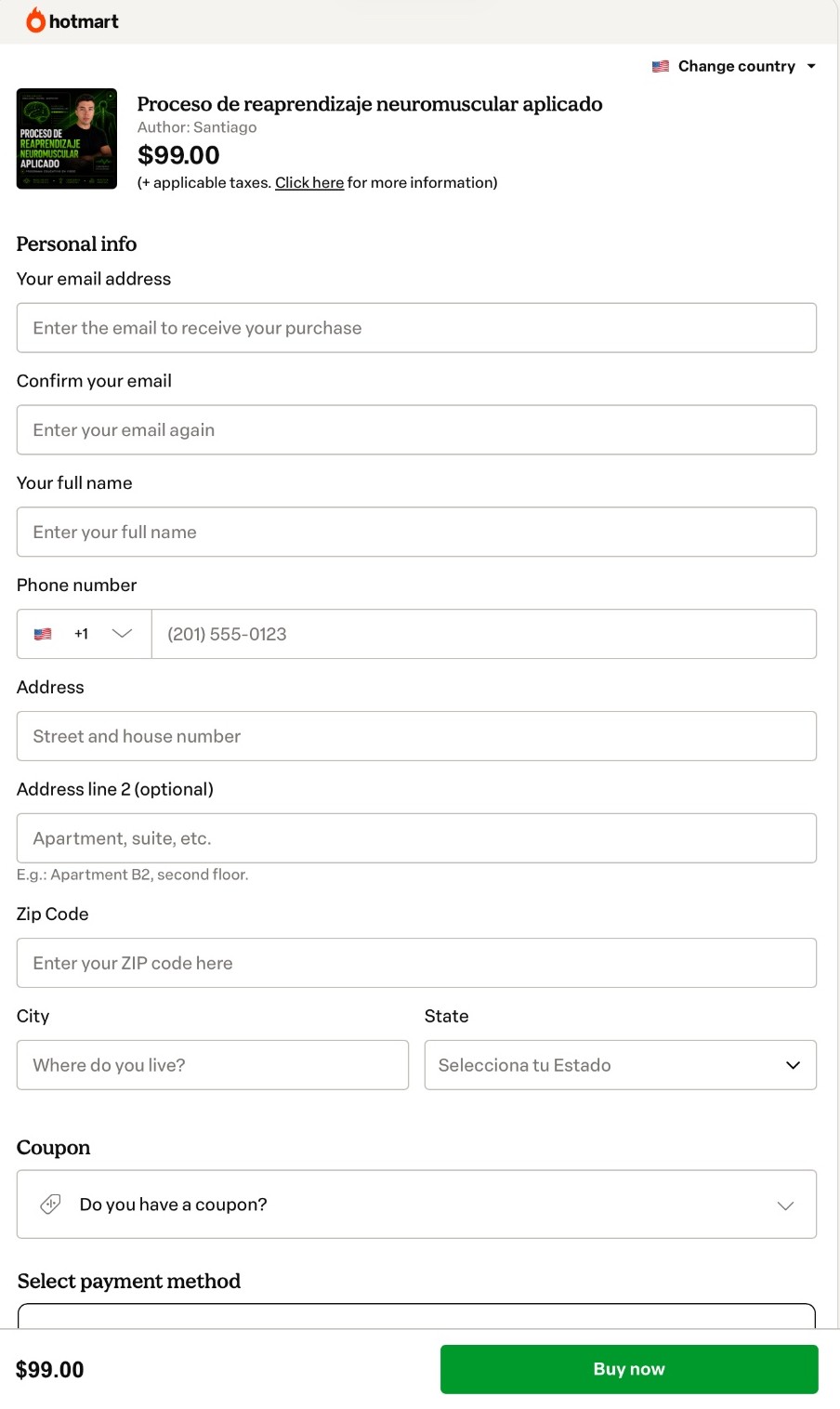This screenshot has height=1409, width=840.
Task: Focus the Confirm your email field
Action: coord(416,430)
